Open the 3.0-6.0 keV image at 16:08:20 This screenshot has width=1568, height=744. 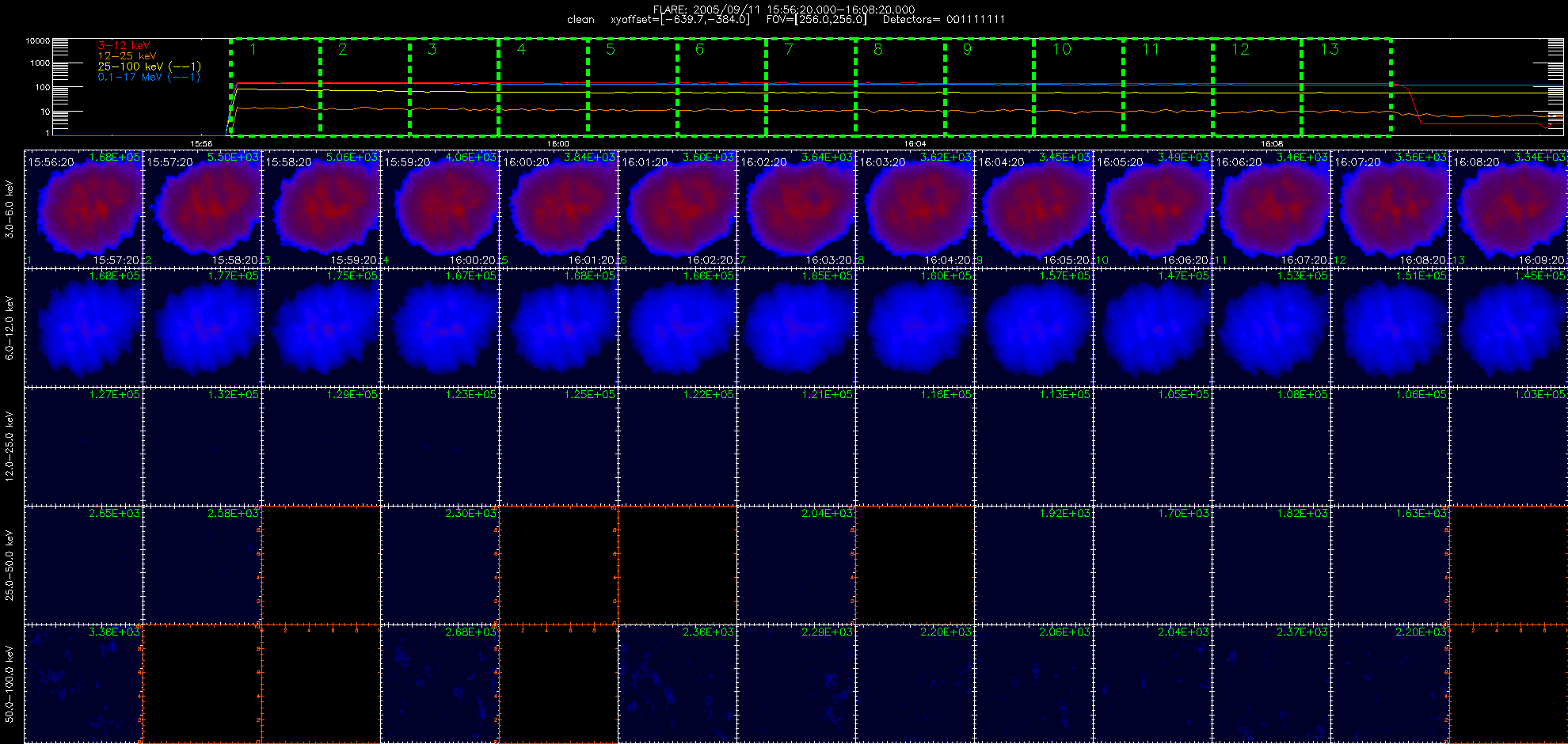(1509, 209)
